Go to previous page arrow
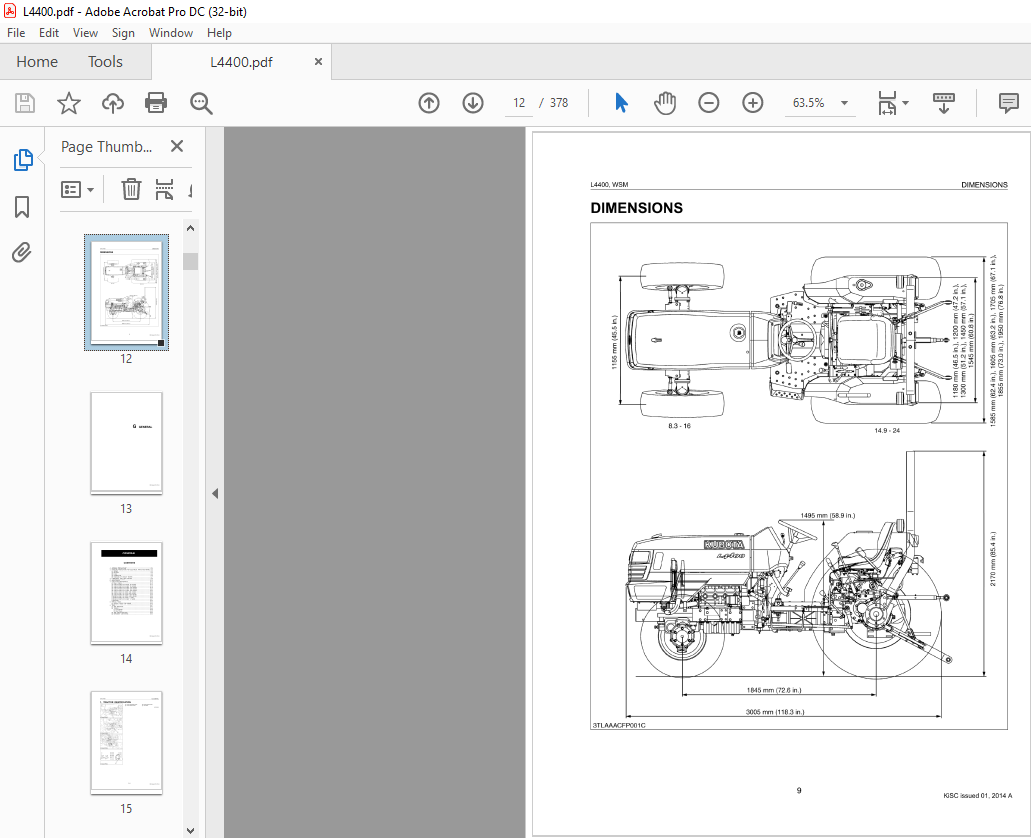The width and height of the screenshot is (1031, 838). tap(429, 103)
